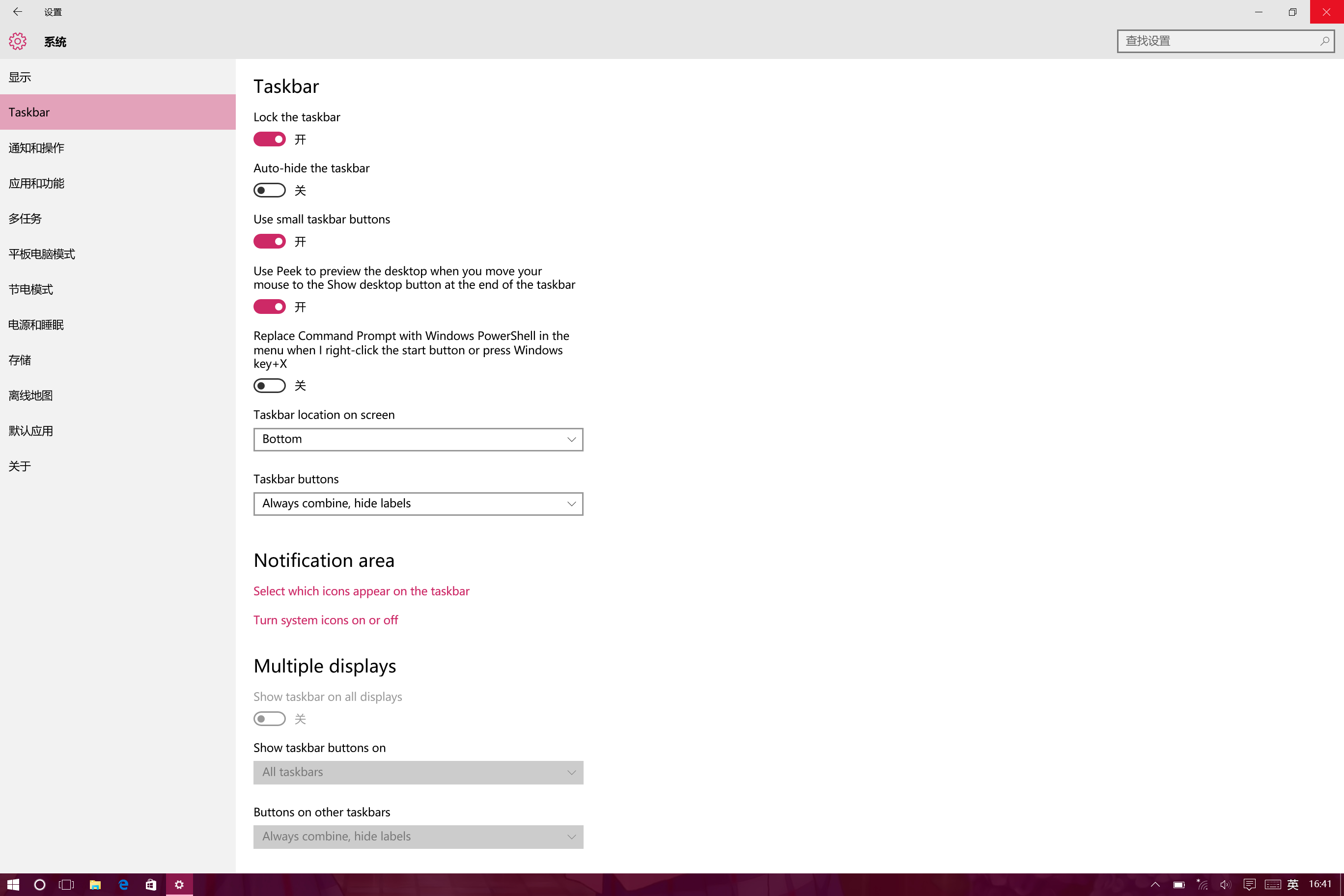Launch Microsoft Edge from the taskbar

coord(123,885)
